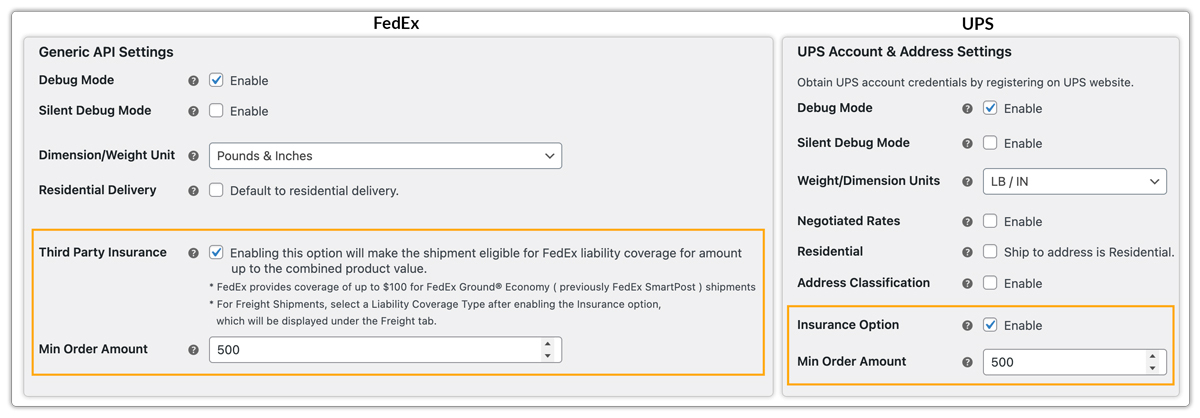
Task: Uncheck the UPS Insurance Option checkbox
Action: (x=990, y=325)
